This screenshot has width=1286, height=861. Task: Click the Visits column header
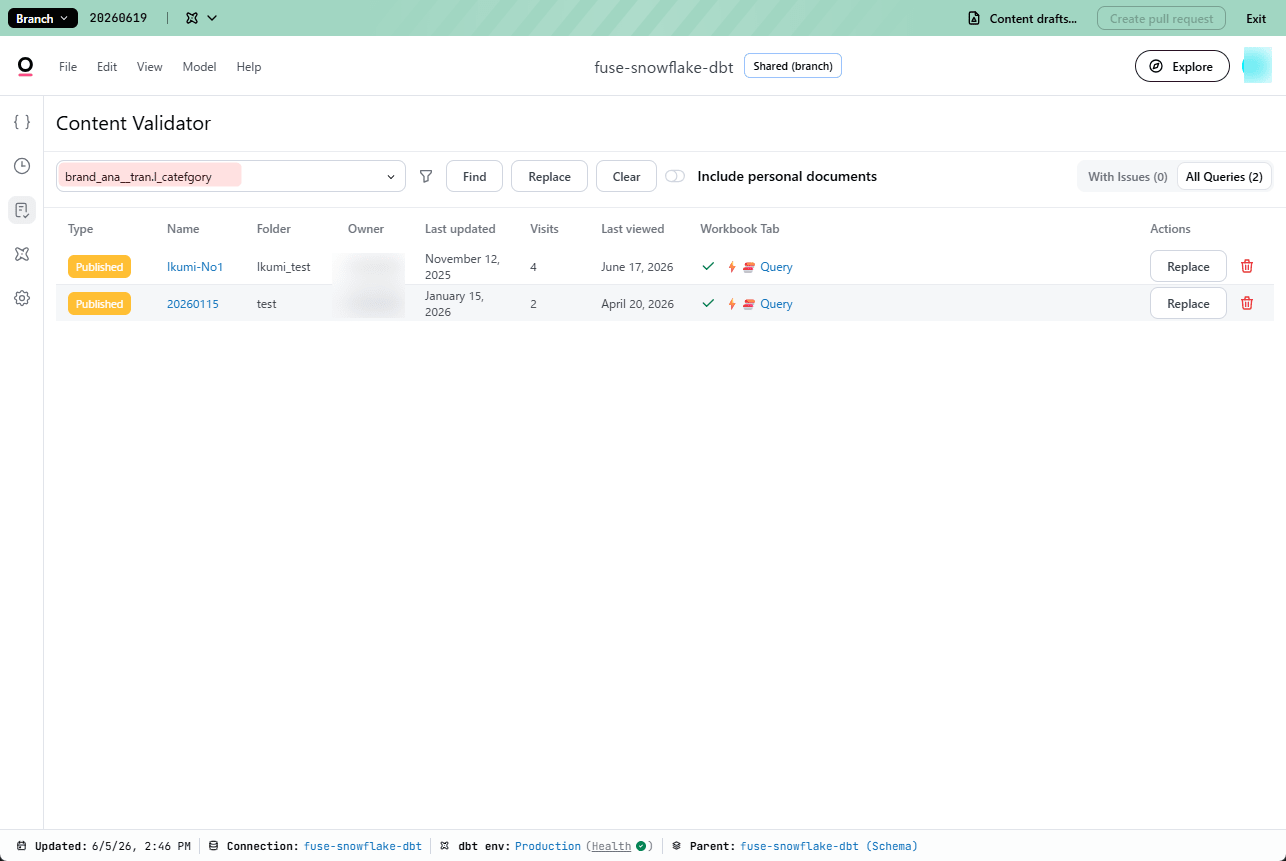(544, 229)
